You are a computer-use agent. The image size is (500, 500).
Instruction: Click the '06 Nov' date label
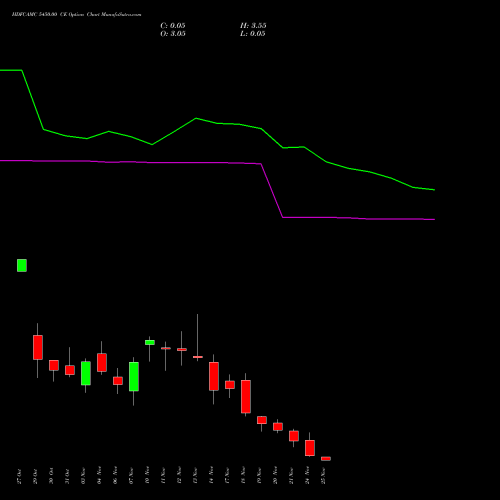pos(115,476)
